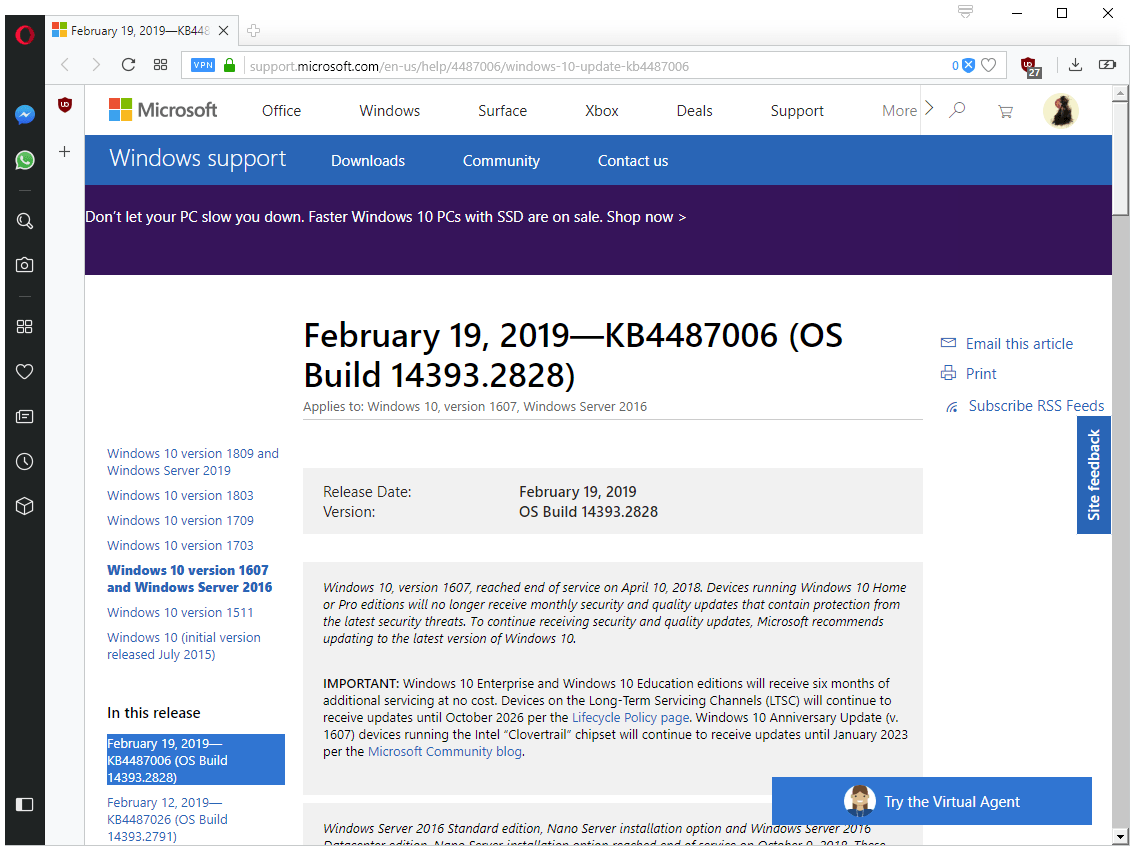View site security lock info
The height and width of the screenshot is (852, 1135).
(229, 65)
